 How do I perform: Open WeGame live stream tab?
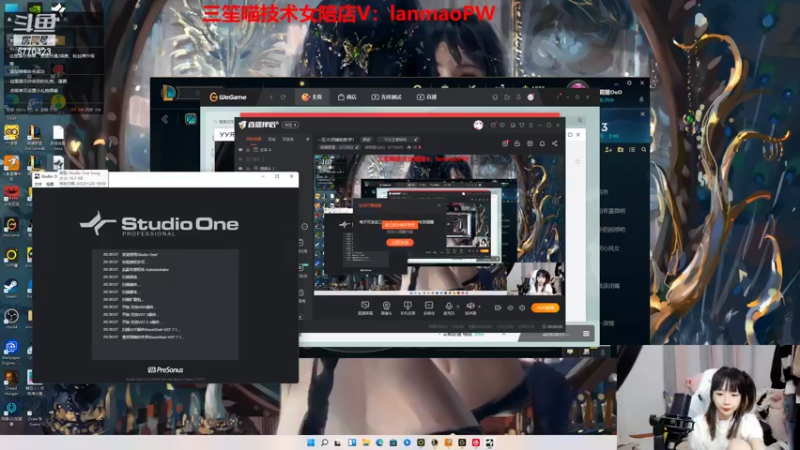[x=427, y=97]
